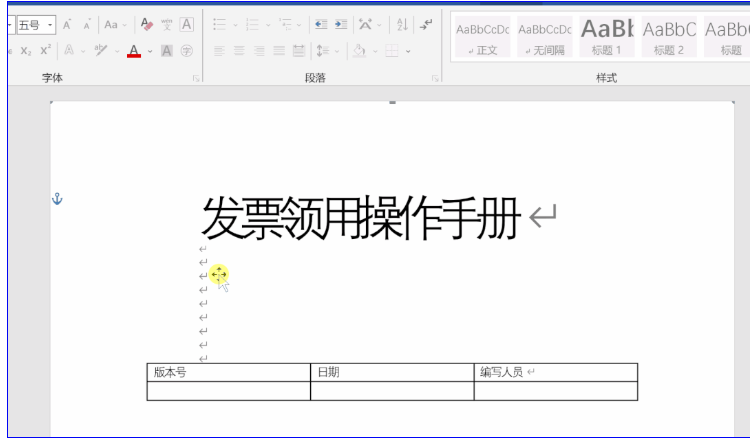Toggle show paragraph marks

point(426,24)
